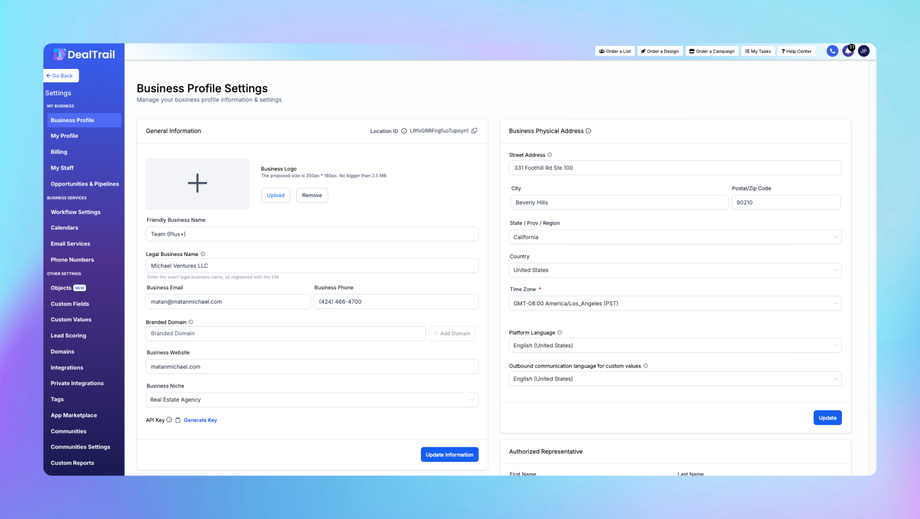920x519 pixels.
Task: Show Platform Language info icon
Action: point(559,333)
